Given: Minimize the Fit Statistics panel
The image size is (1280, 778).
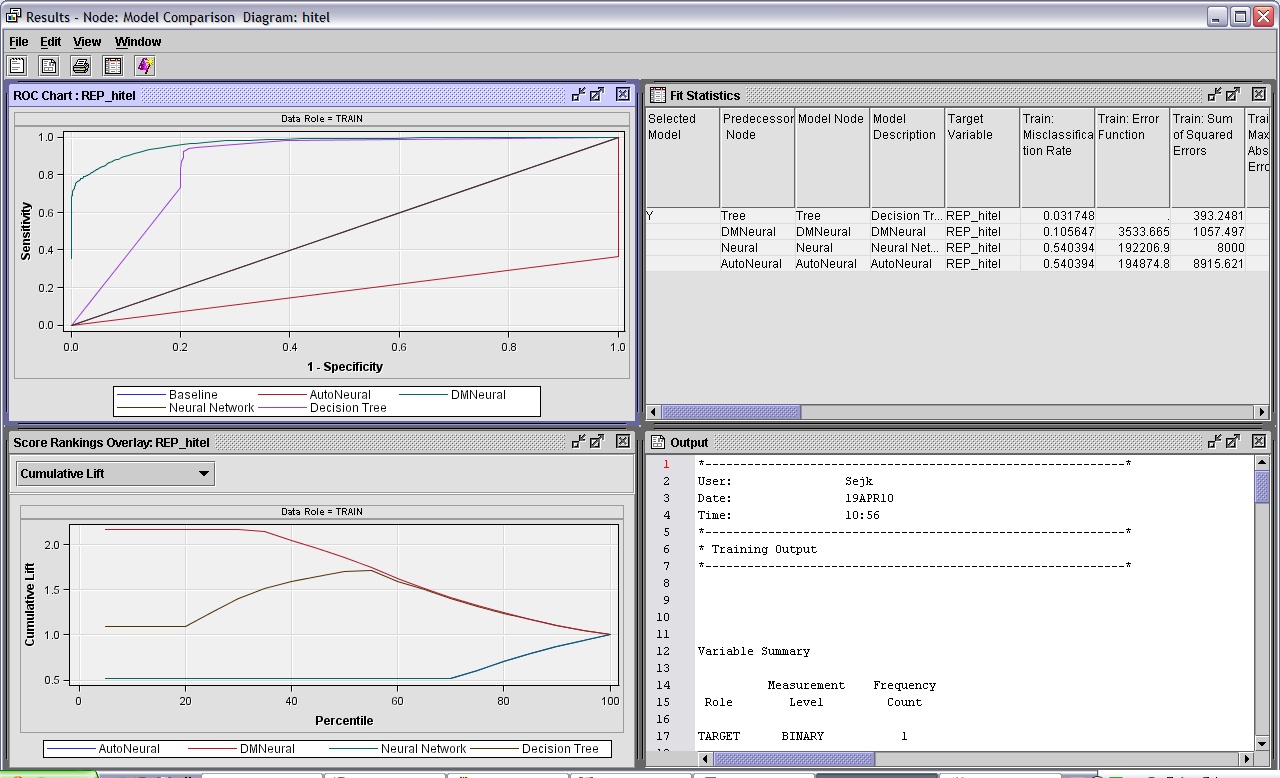Looking at the screenshot, I should tap(1215, 95).
